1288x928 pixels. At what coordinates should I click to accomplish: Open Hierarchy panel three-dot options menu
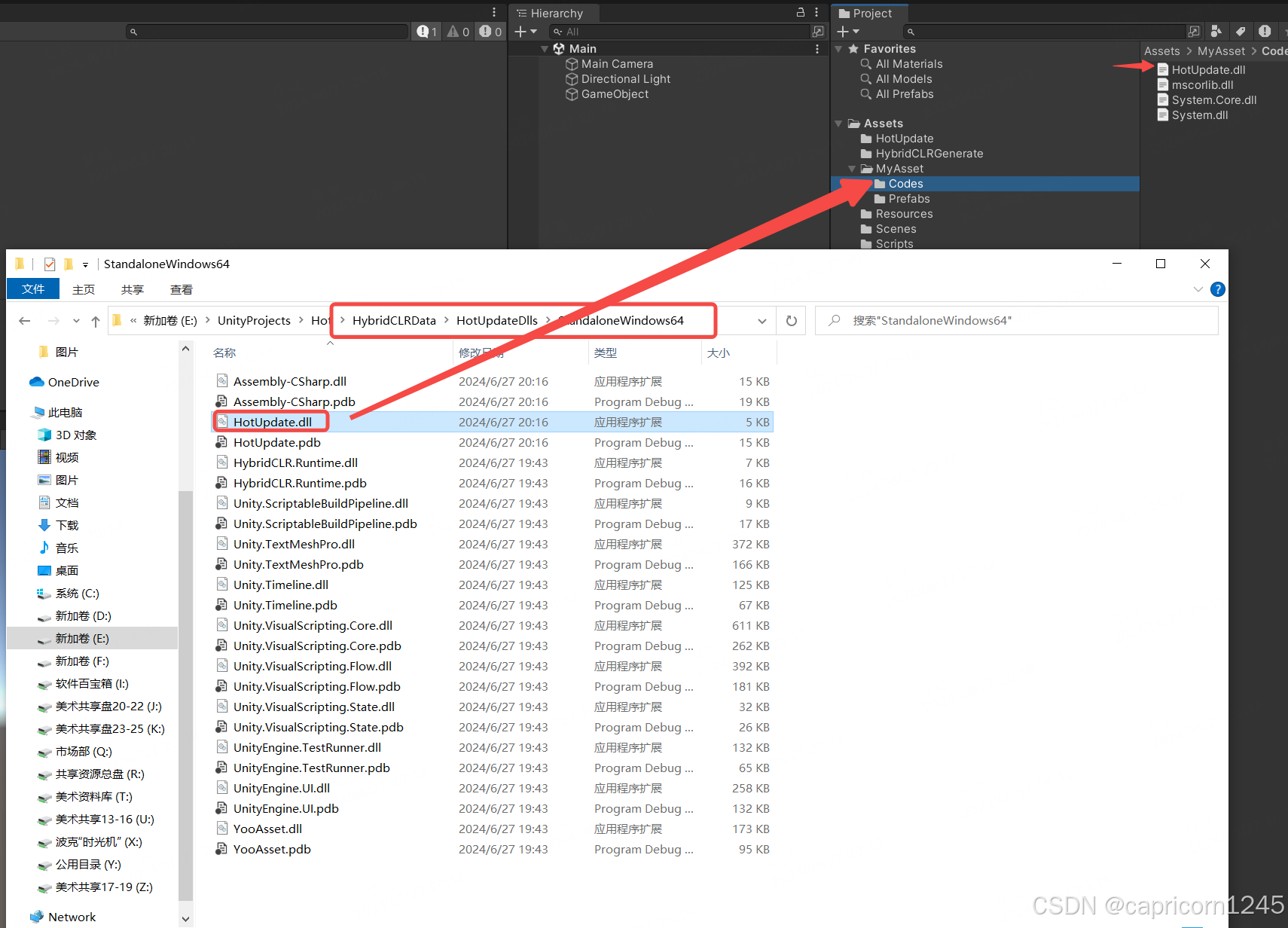pos(816,12)
